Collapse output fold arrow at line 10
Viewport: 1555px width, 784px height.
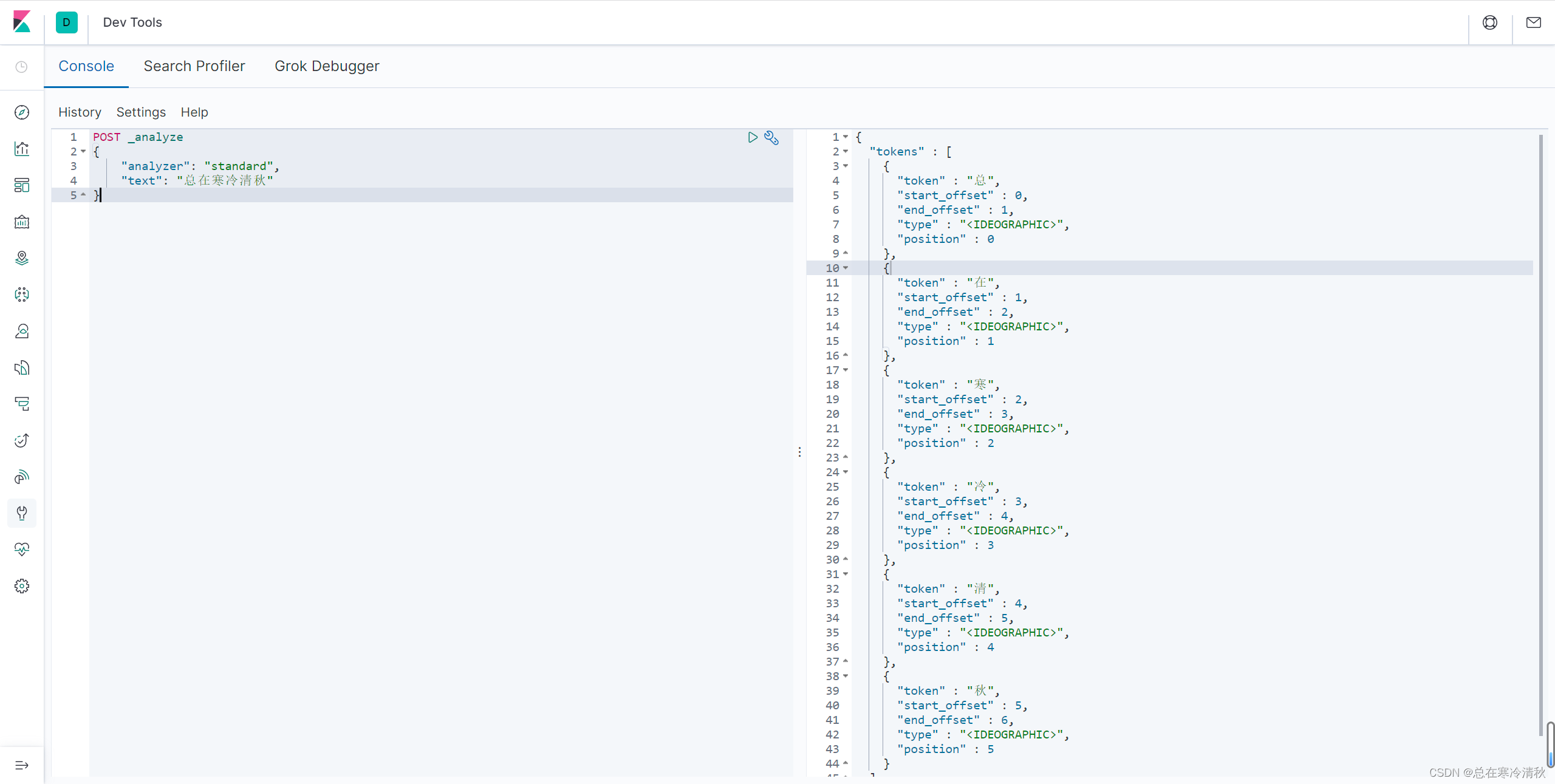[846, 268]
